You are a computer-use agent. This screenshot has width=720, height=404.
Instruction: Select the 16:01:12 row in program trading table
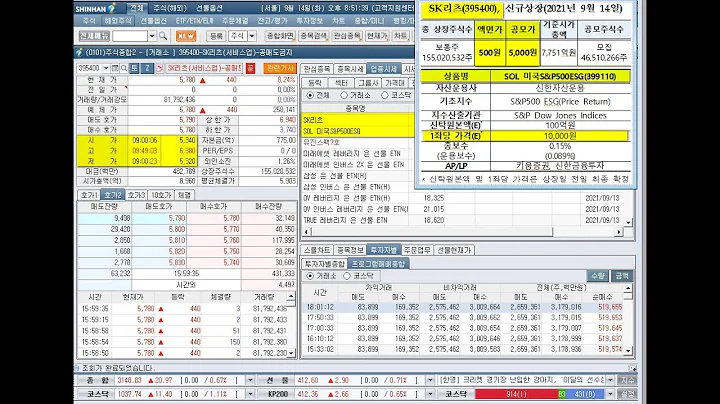(x=461, y=307)
